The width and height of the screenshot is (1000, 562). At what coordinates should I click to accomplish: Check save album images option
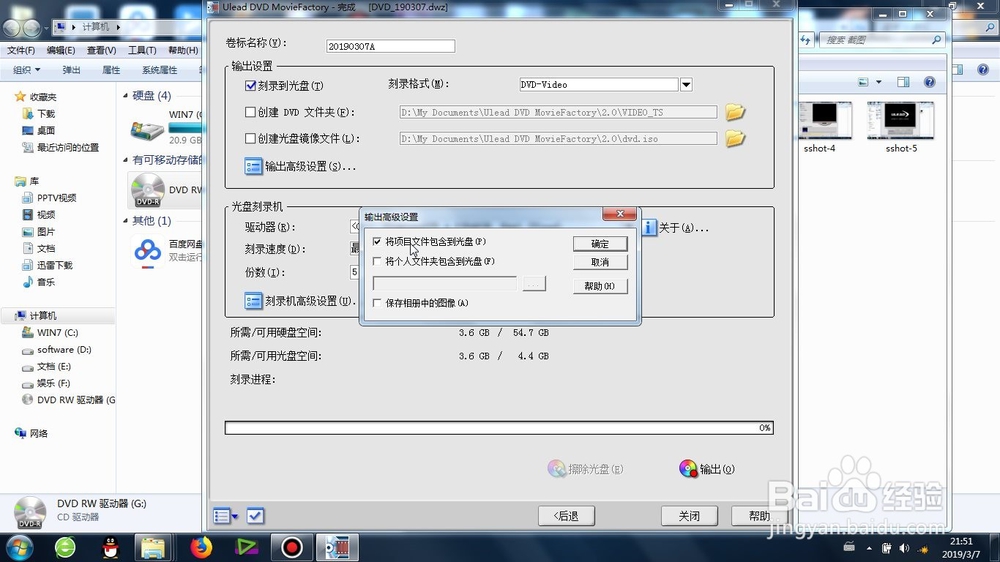(377, 303)
